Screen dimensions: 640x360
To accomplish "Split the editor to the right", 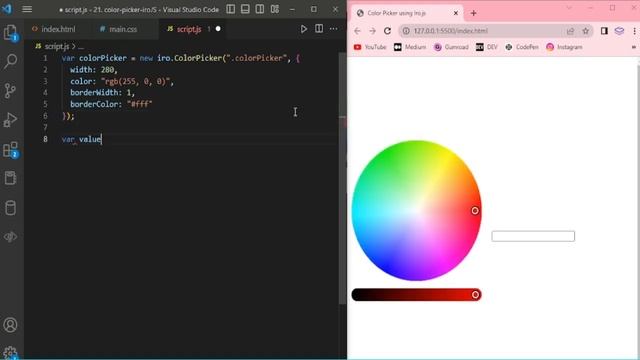I will click(319, 29).
